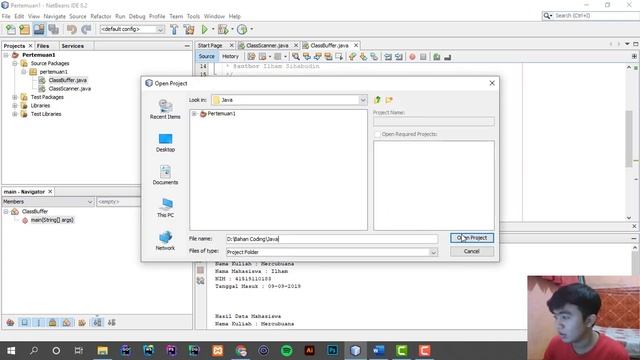
Task: Open Desktop location in dialog
Action: coord(165,142)
